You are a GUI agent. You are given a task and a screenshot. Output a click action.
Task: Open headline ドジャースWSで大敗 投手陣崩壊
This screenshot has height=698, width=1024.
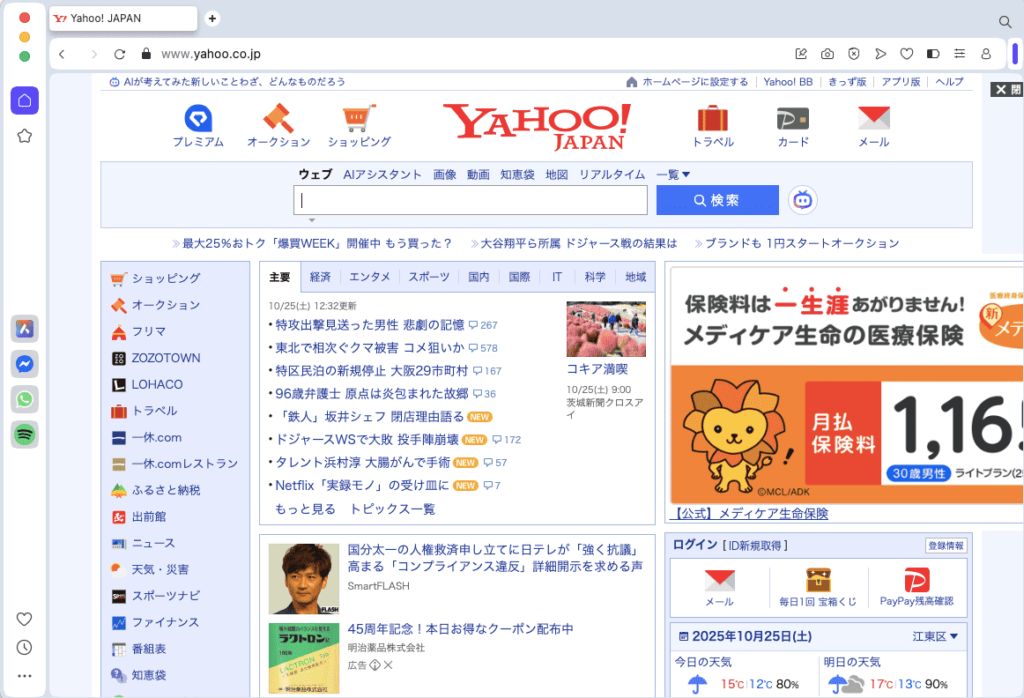coord(367,439)
